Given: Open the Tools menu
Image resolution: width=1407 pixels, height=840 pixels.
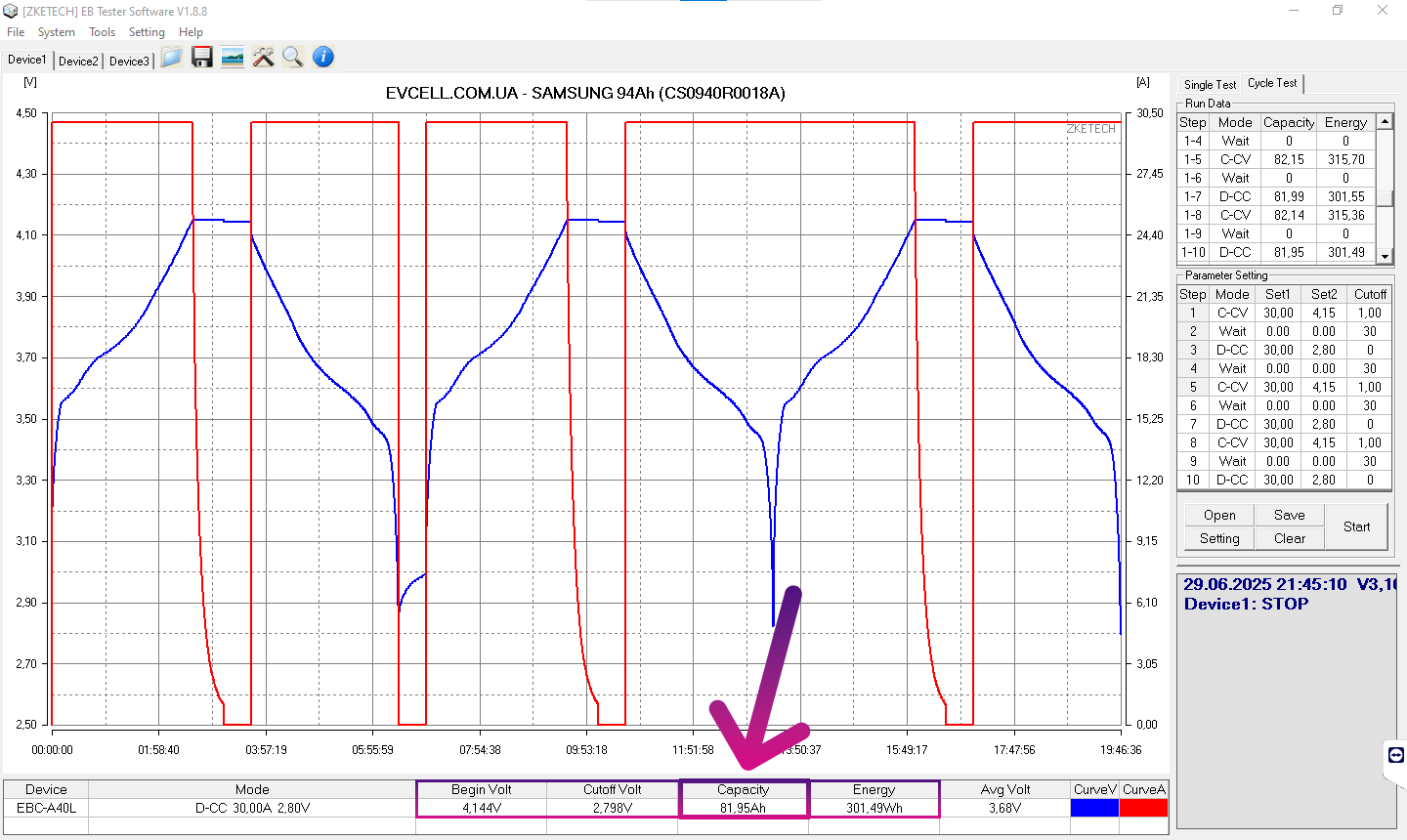Looking at the screenshot, I should click(103, 32).
